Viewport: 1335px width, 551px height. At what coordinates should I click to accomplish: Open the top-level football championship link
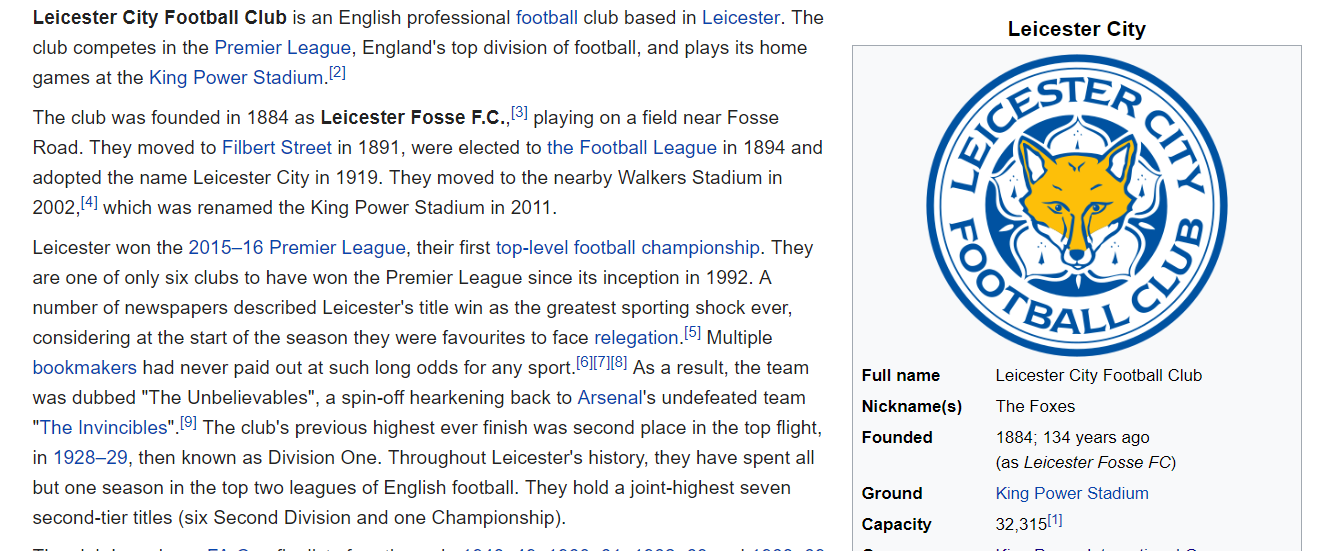(x=628, y=247)
